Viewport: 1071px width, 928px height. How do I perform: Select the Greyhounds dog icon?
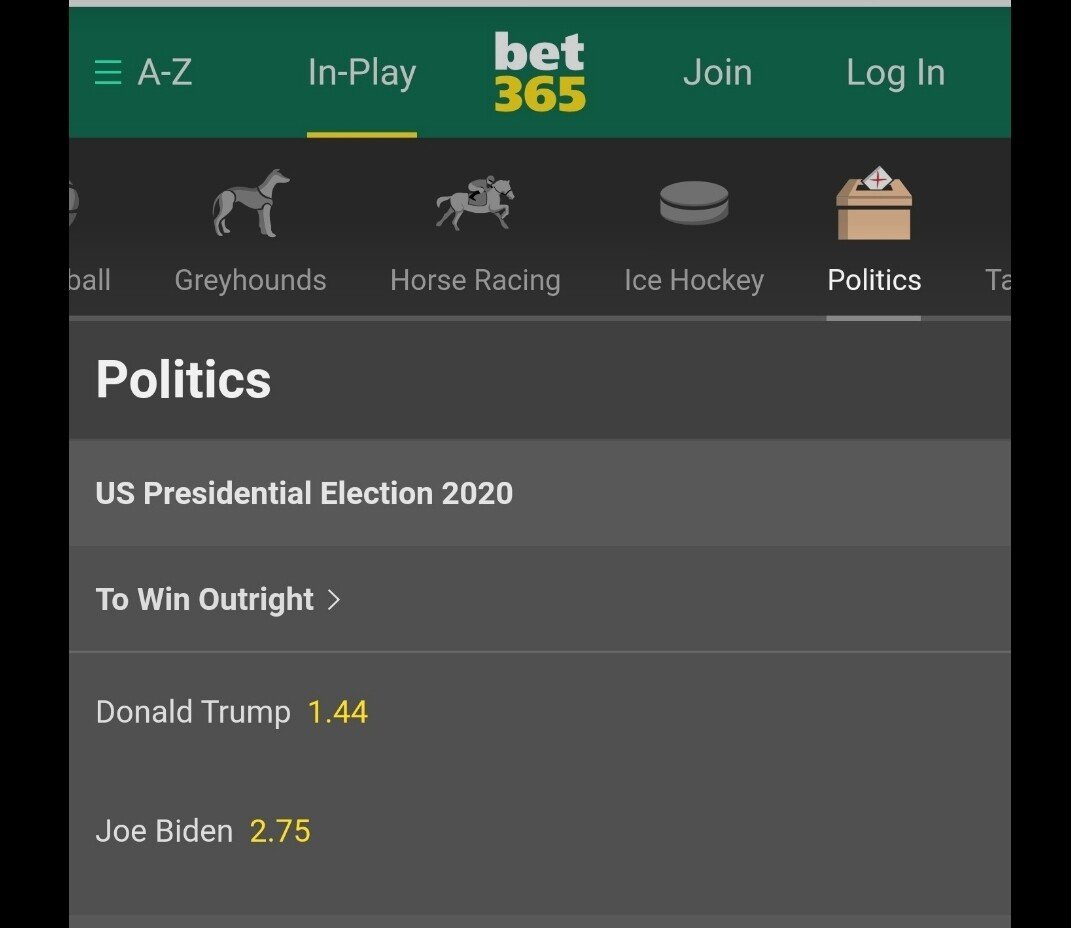click(251, 203)
